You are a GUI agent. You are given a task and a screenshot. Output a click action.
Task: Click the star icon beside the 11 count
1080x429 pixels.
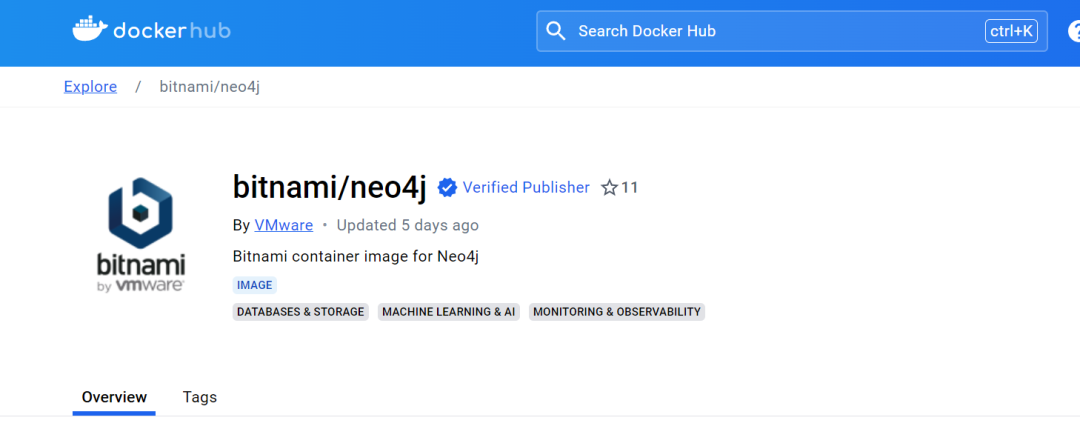[609, 187]
